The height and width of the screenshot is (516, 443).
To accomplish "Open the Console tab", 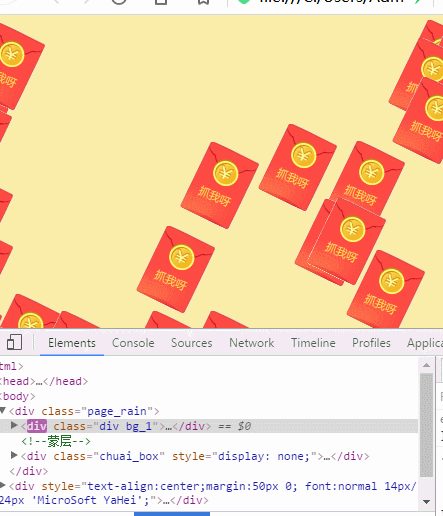I will pos(133,343).
